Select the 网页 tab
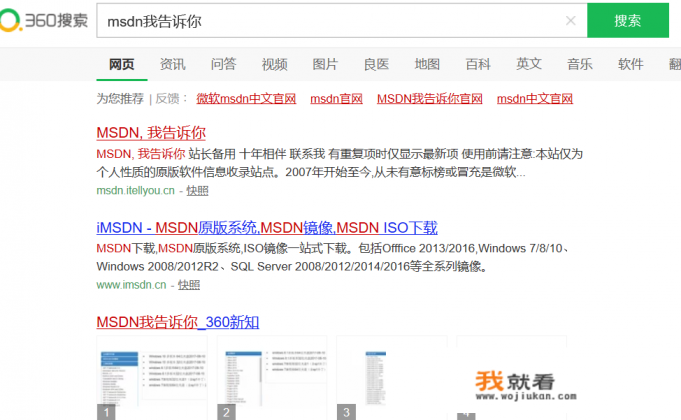The image size is (681, 420). pos(122,64)
